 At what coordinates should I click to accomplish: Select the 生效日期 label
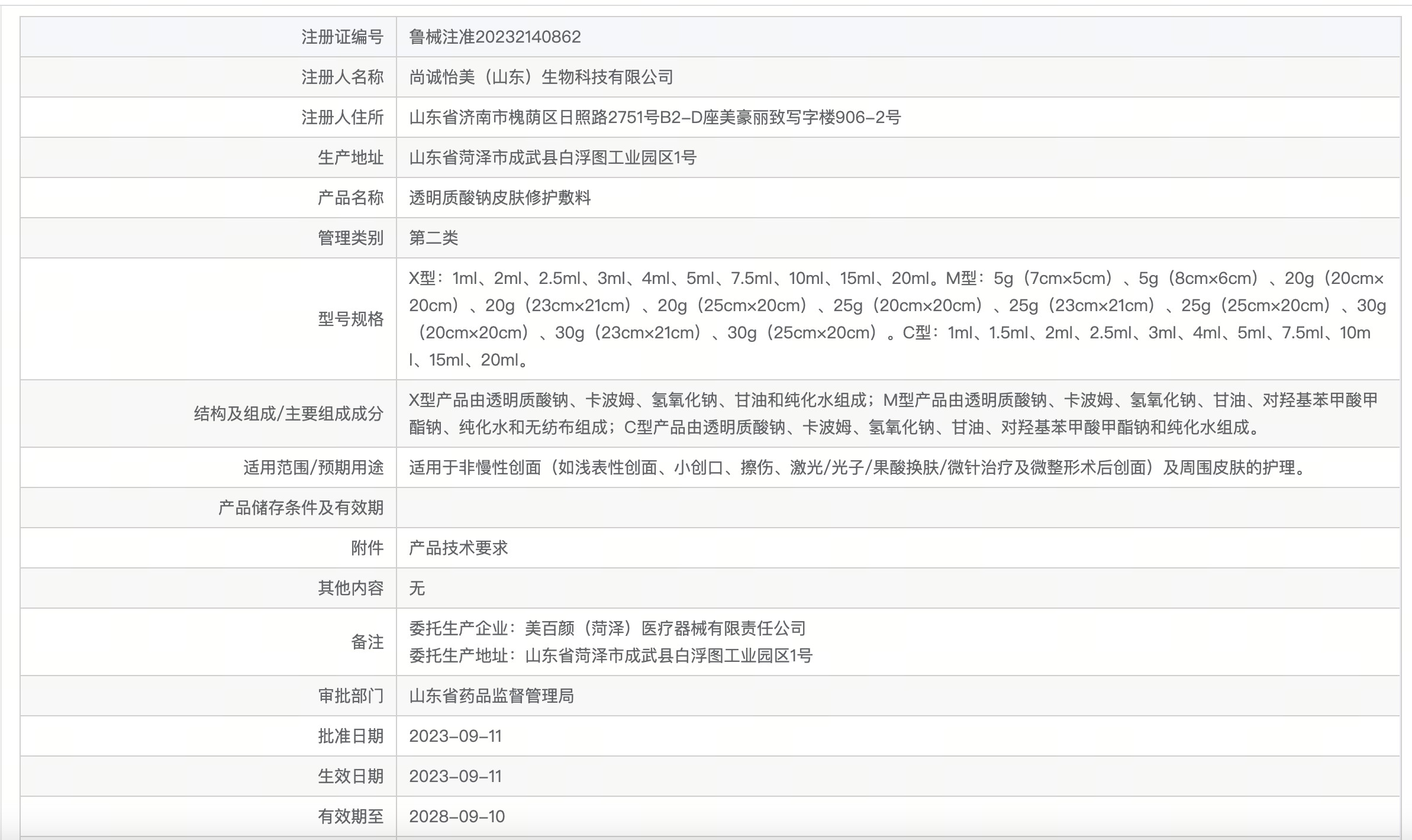pyautogui.click(x=351, y=776)
